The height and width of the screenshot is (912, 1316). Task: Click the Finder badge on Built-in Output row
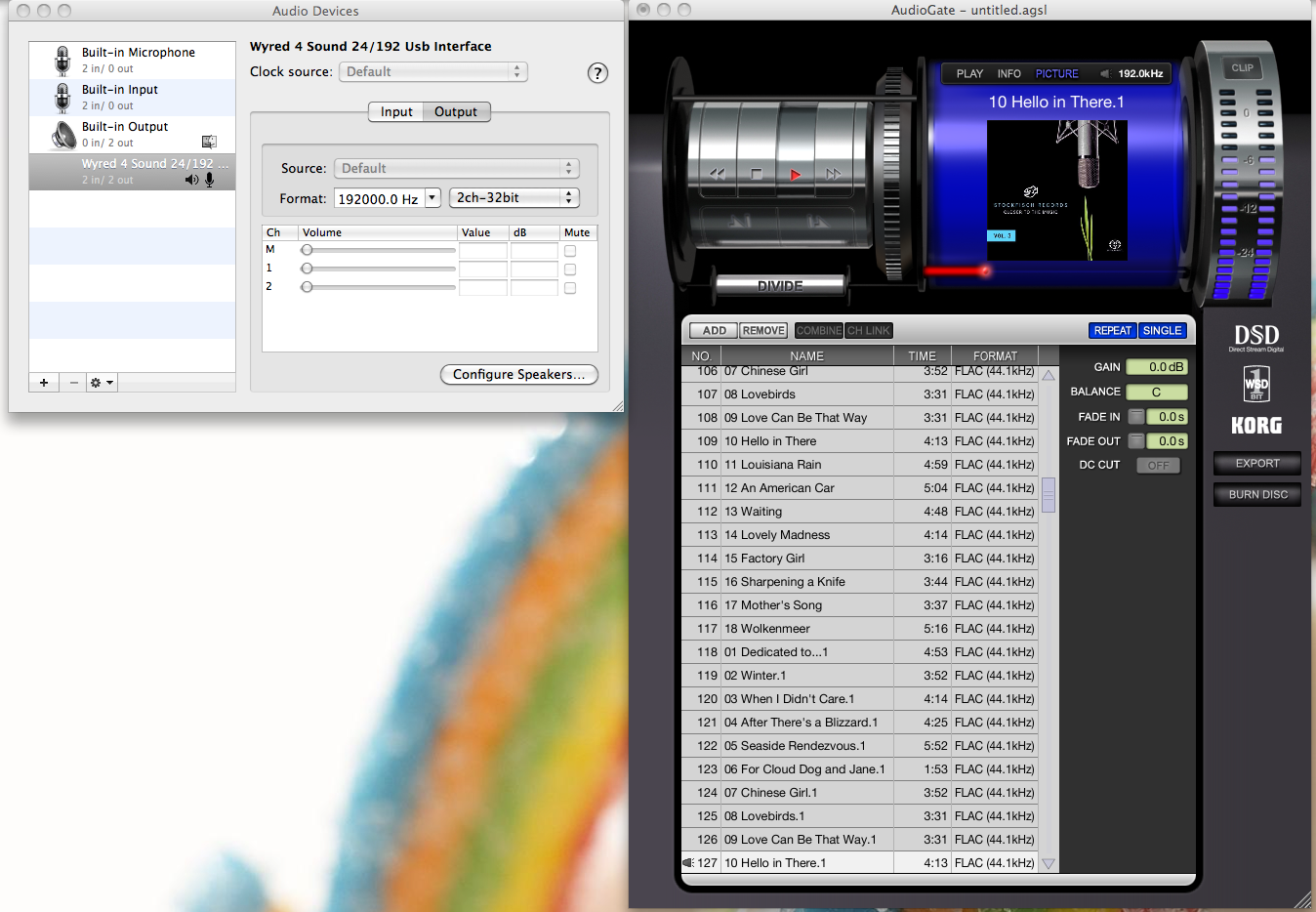pos(209,142)
